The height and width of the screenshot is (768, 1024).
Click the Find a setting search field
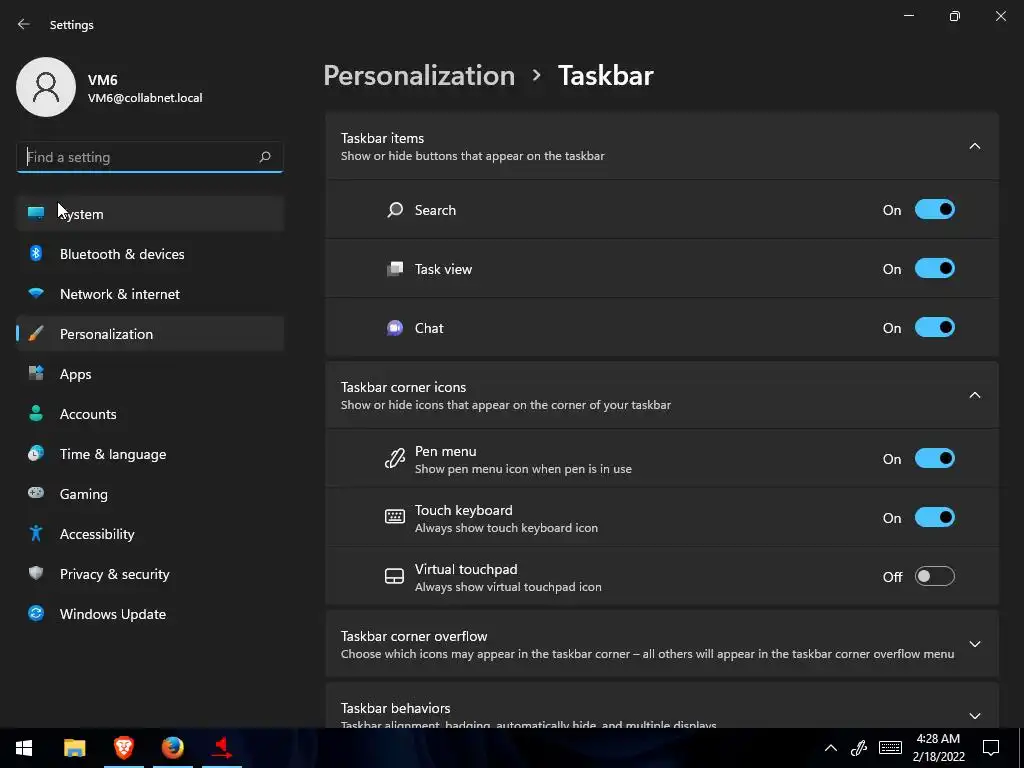click(150, 157)
